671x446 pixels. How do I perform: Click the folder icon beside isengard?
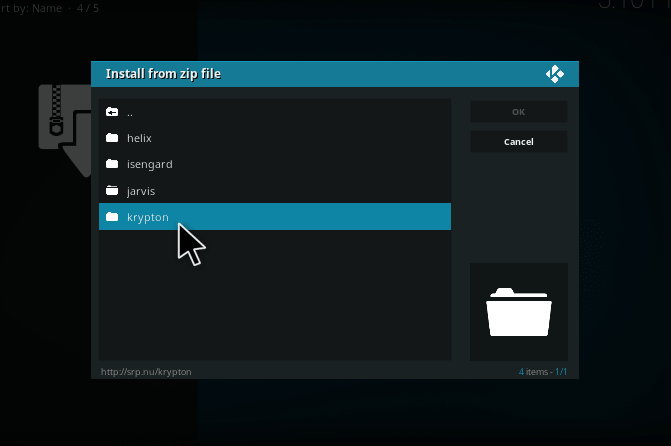pos(112,164)
